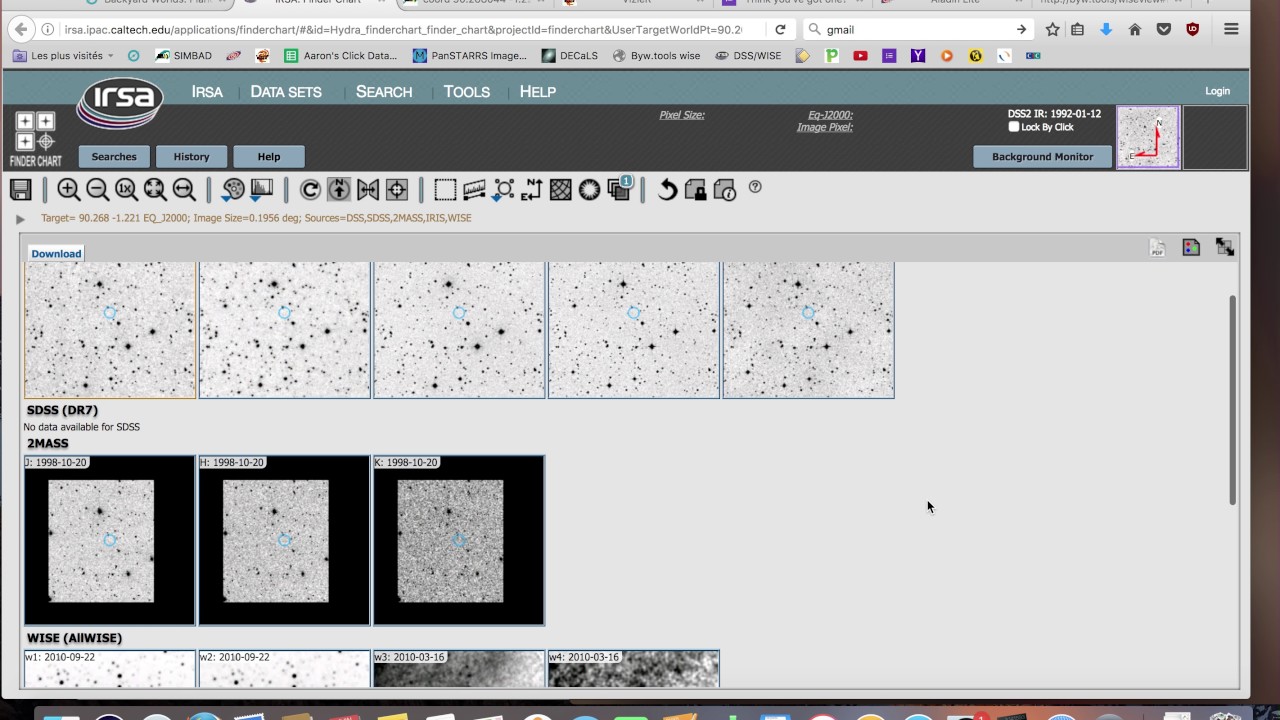Open the Tools menu
The width and height of the screenshot is (1280, 720).
tap(467, 92)
